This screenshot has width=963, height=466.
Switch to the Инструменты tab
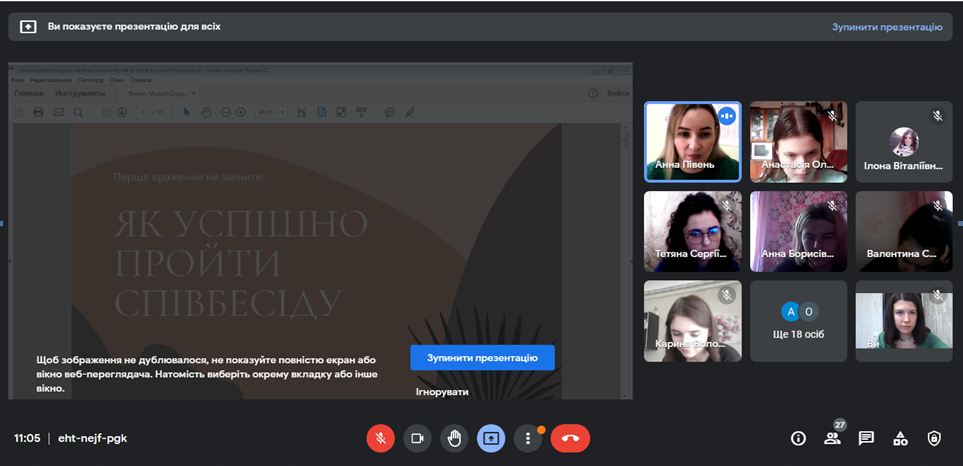[x=80, y=93]
